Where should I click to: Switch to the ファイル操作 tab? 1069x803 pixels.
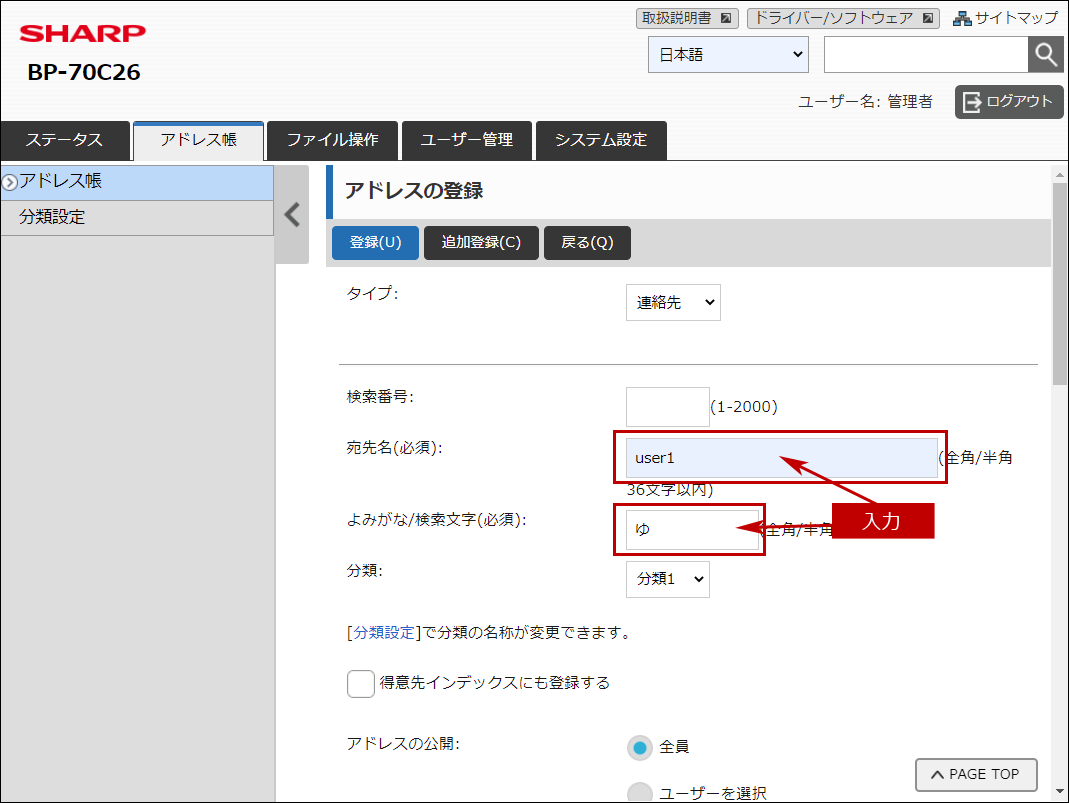(x=332, y=140)
